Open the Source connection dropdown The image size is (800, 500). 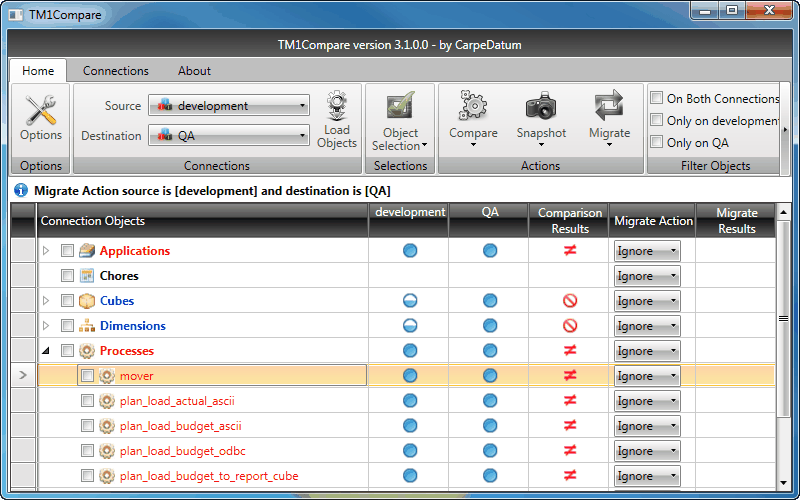[229, 106]
